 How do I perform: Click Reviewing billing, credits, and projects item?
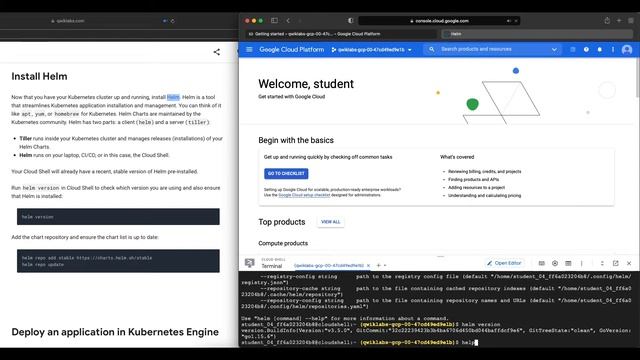pyautogui.click(x=484, y=171)
